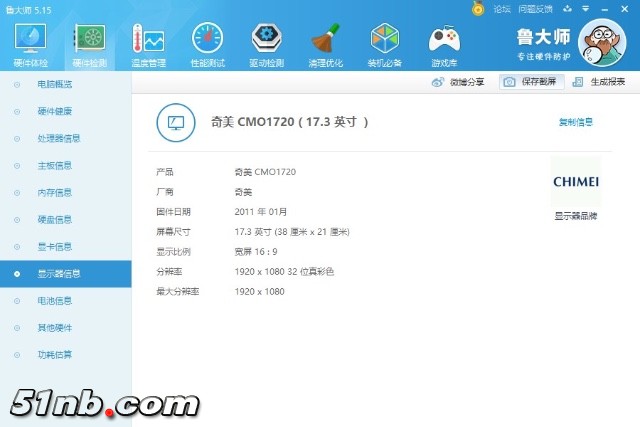Click the bullet next to 内存信息

coord(17,193)
